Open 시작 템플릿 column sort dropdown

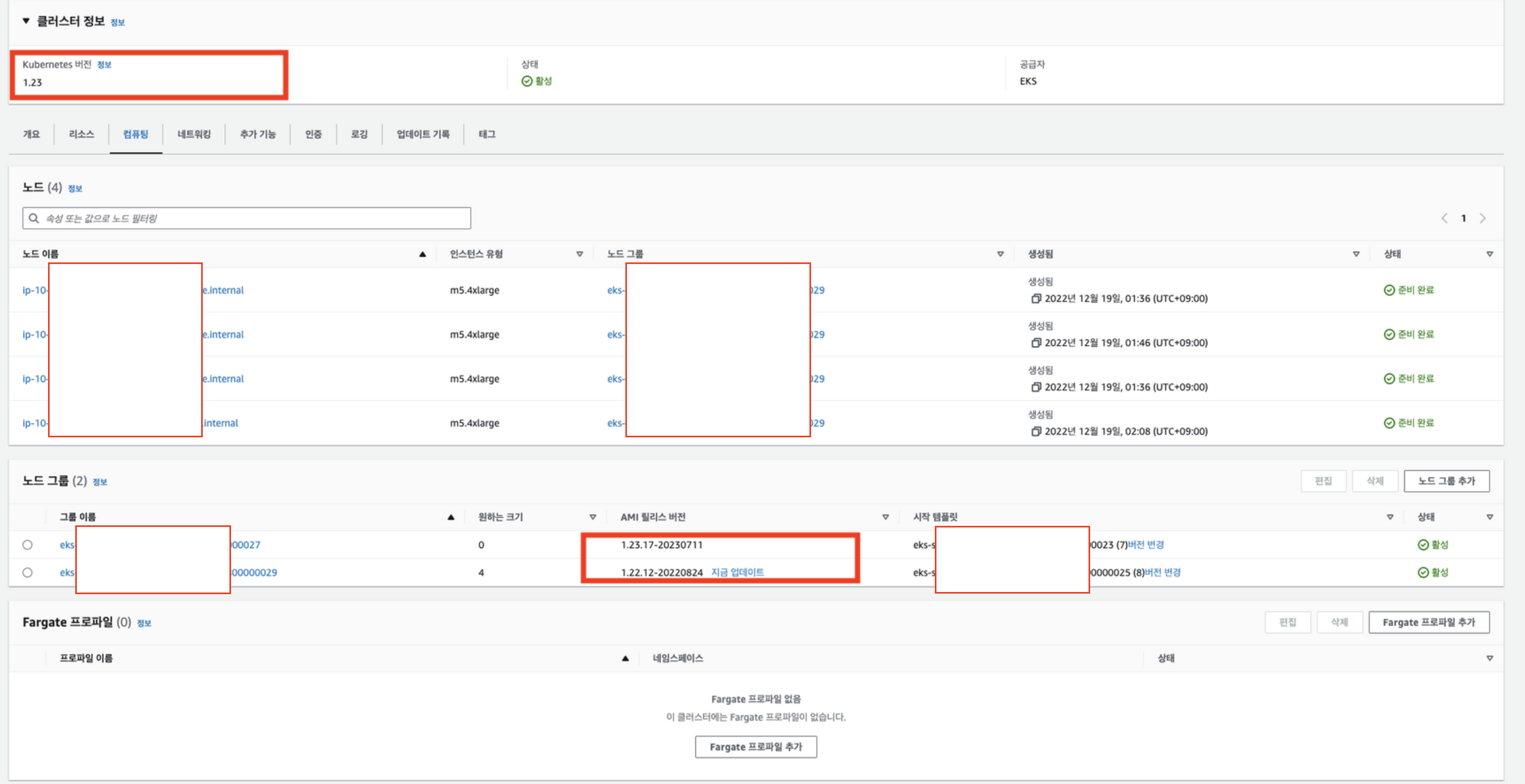(1389, 517)
